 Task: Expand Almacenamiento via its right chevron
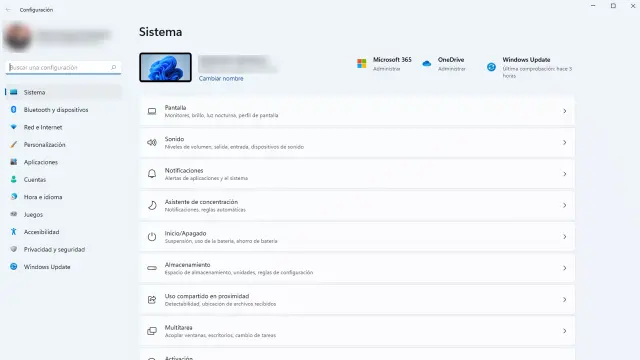point(564,268)
